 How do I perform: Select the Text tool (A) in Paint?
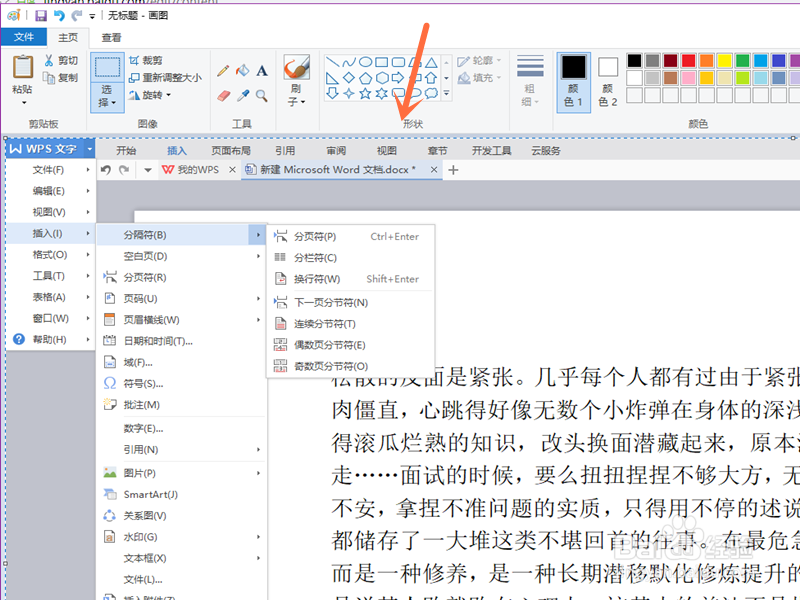(x=261, y=70)
